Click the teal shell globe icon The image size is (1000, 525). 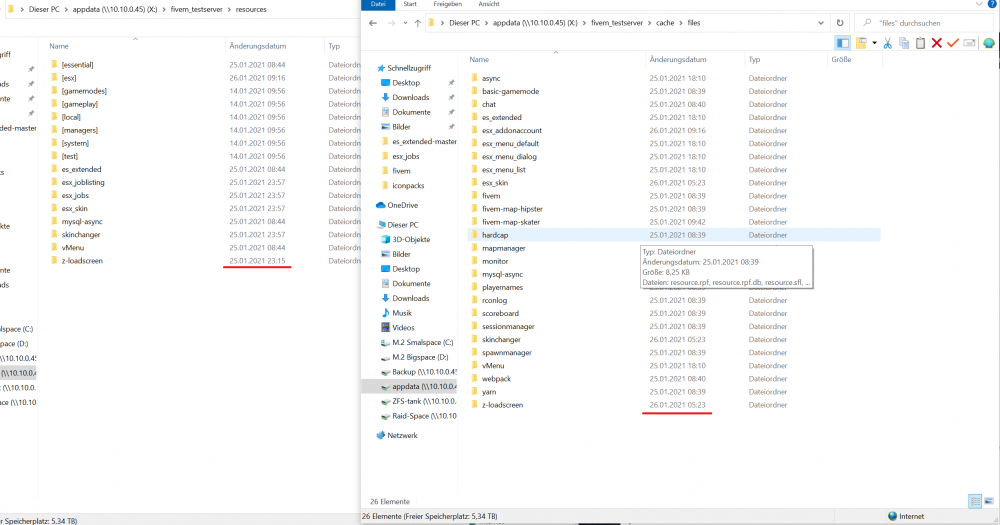pos(989,43)
